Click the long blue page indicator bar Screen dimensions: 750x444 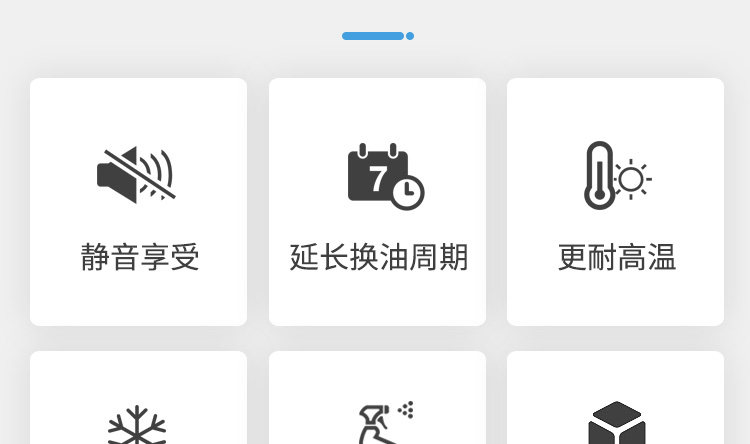click(x=373, y=36)
